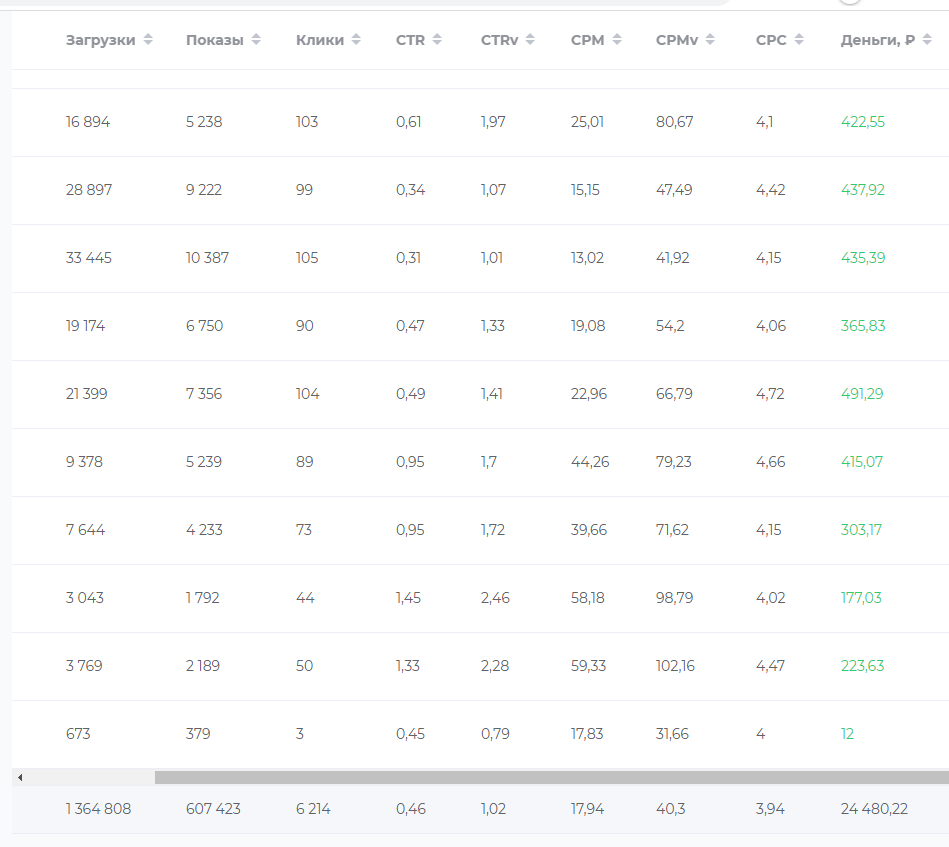Click loads cell 19 174

[85, 326]
